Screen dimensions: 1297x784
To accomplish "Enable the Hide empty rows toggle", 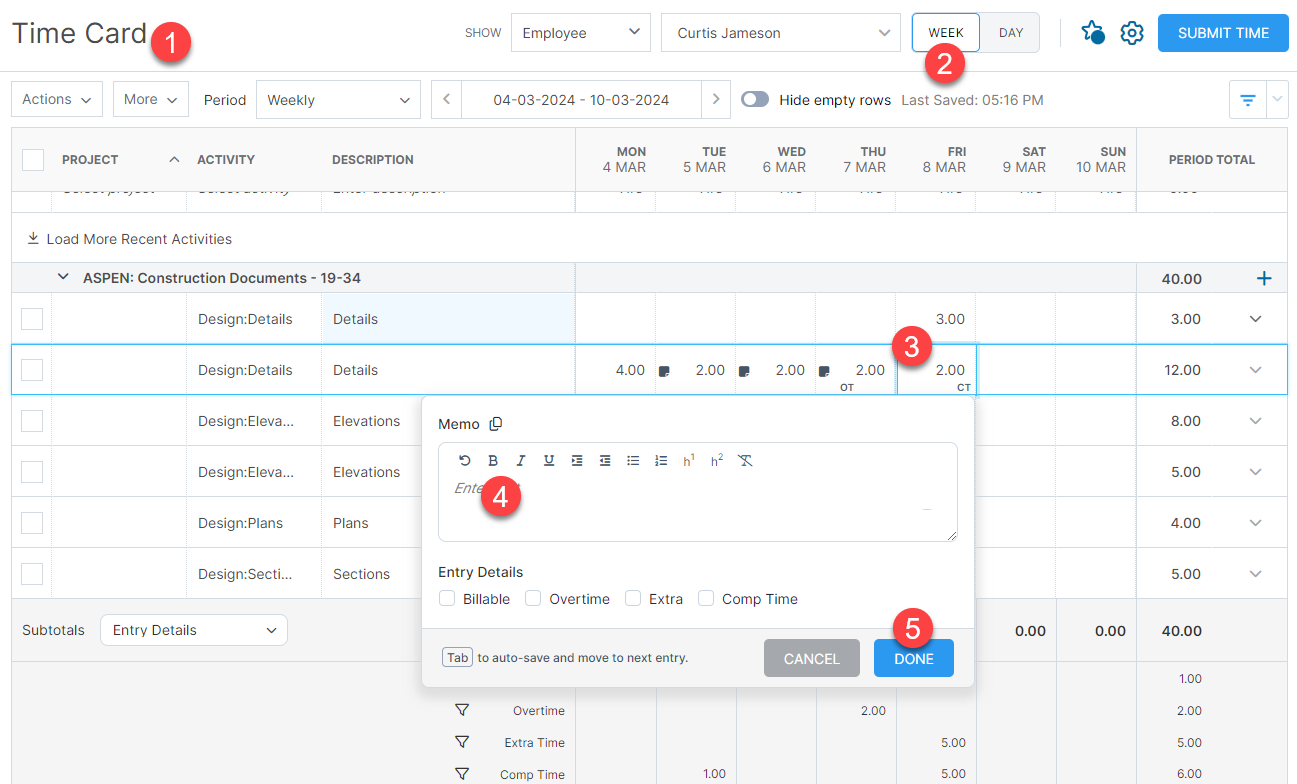I will tap(755, 99).
